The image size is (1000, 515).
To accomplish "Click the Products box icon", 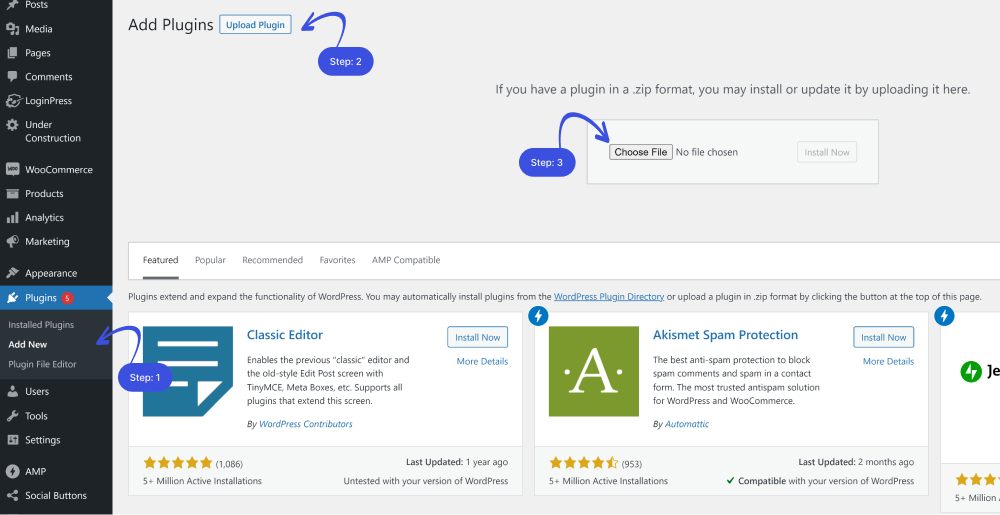I will tap(12, 194).
